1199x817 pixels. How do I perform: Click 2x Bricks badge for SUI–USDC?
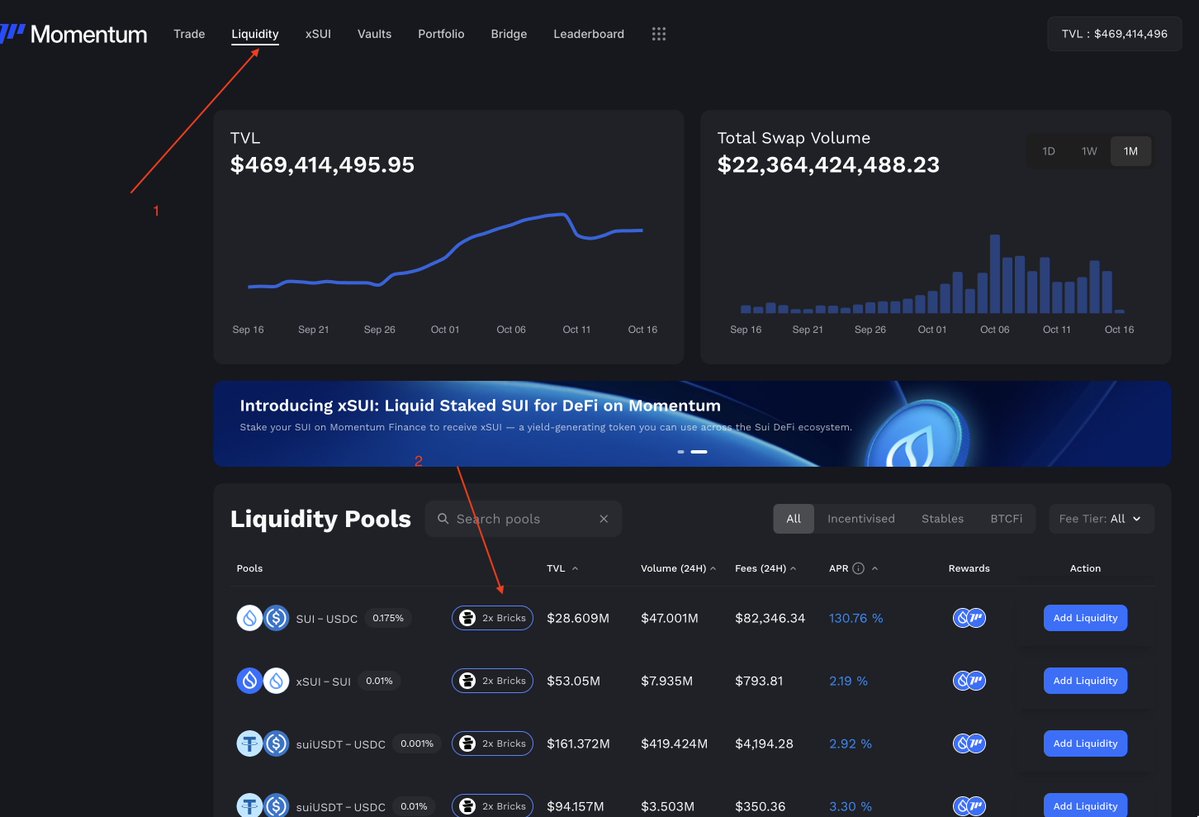click(492, 617)
